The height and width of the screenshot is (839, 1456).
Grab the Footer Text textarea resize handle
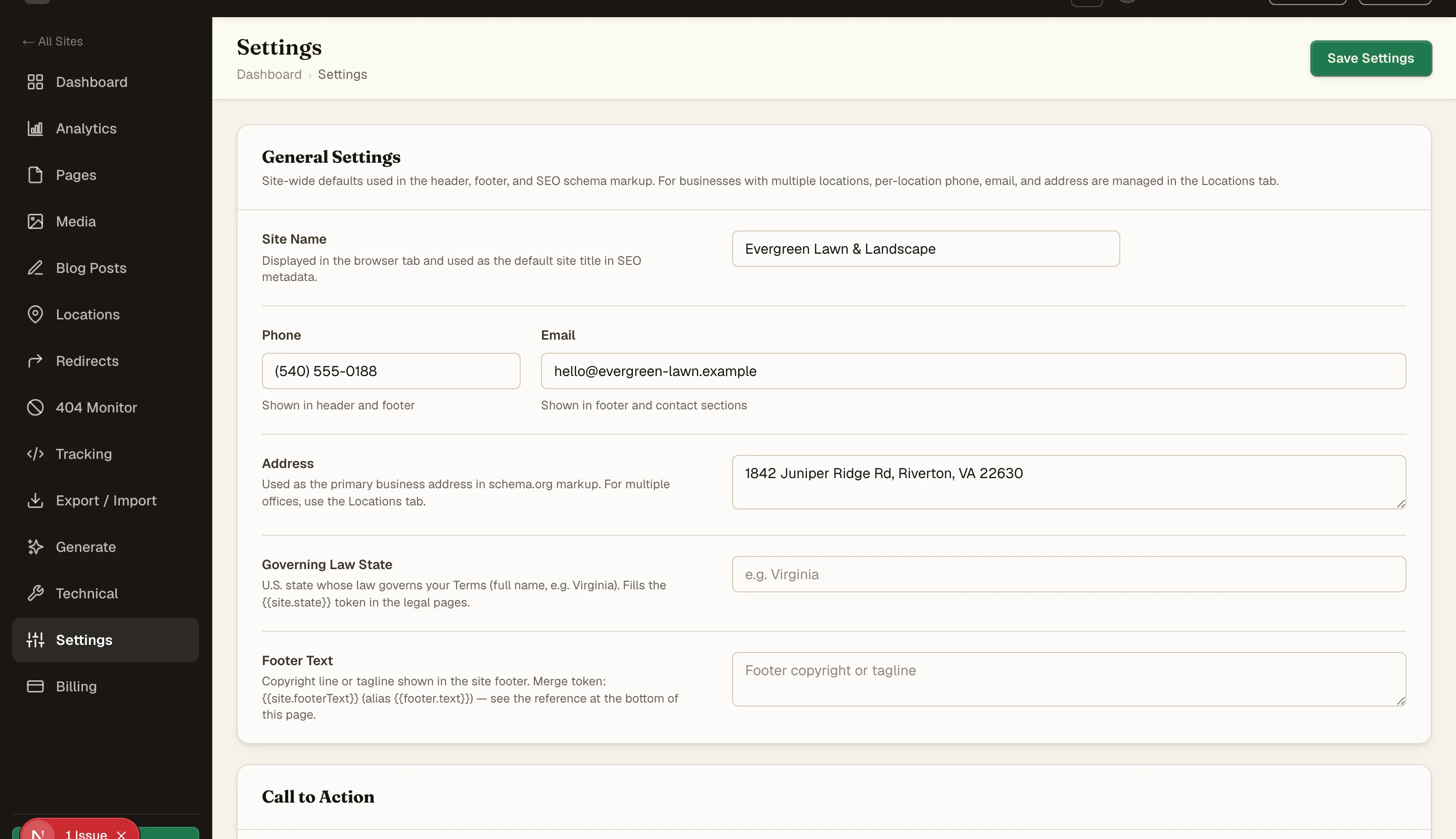(x=1401, y=701)
